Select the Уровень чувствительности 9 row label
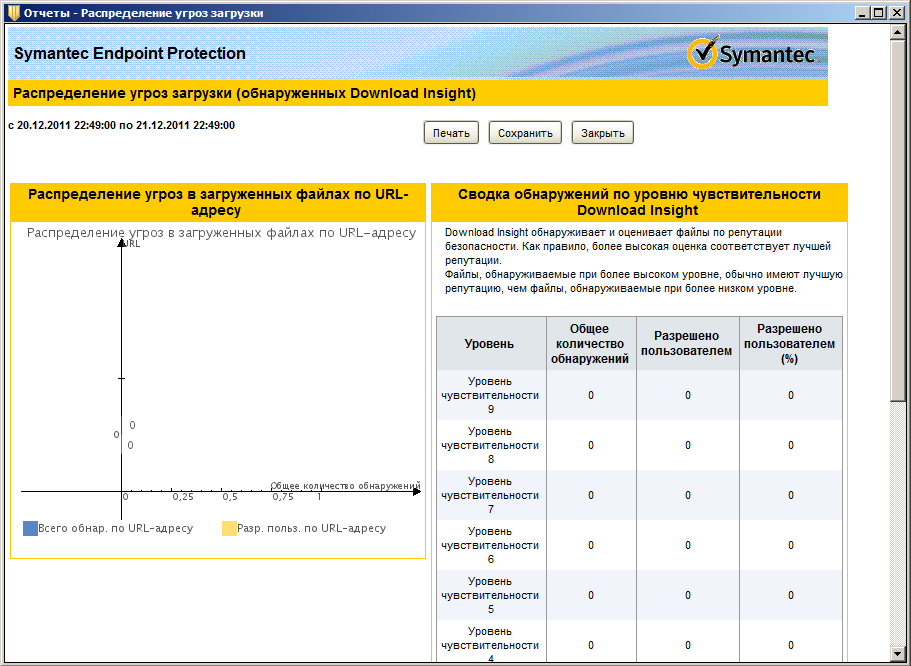911x666 pixels. point(491,395)
